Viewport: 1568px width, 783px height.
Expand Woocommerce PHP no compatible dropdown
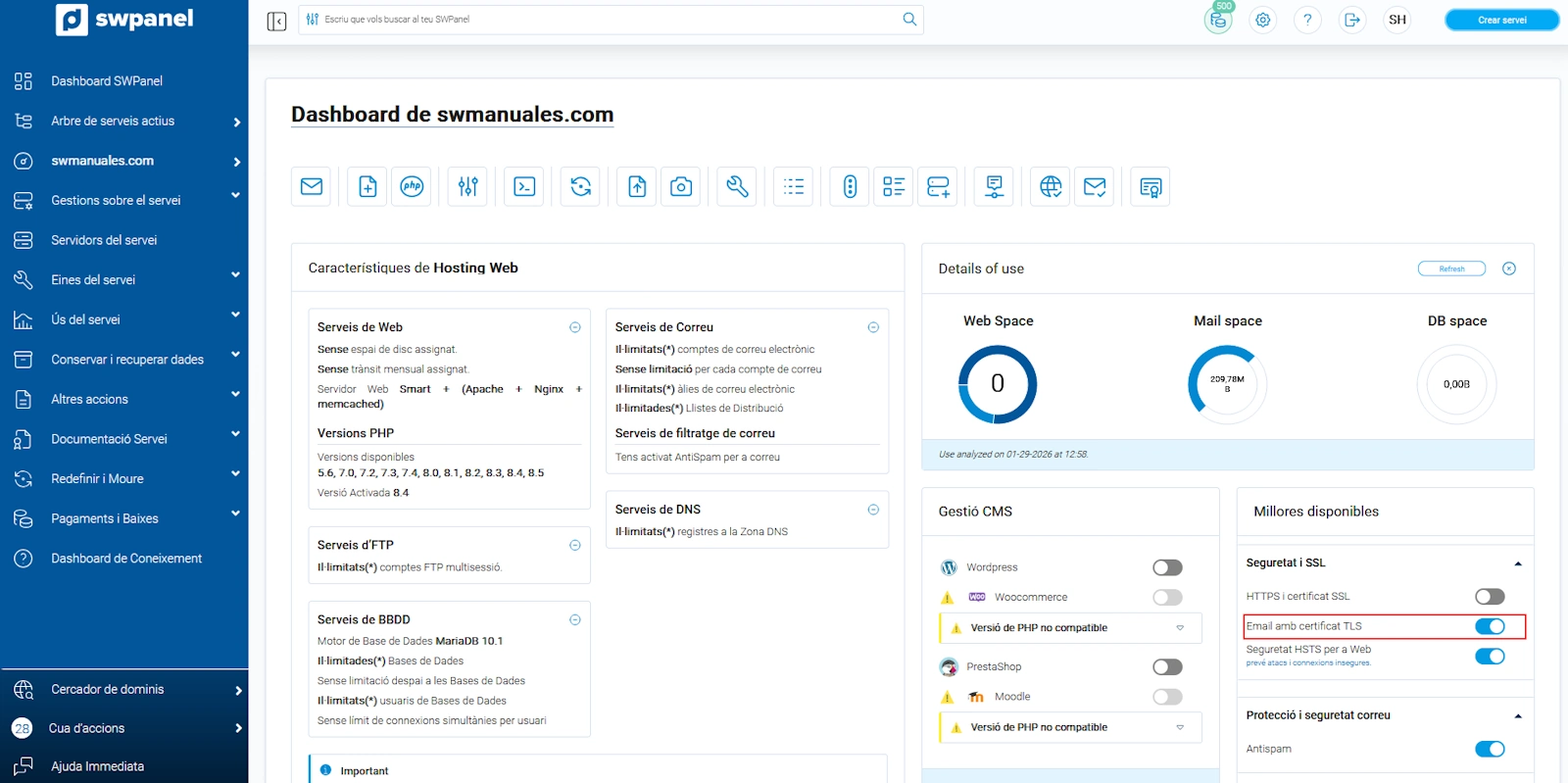coord(1180,628)
